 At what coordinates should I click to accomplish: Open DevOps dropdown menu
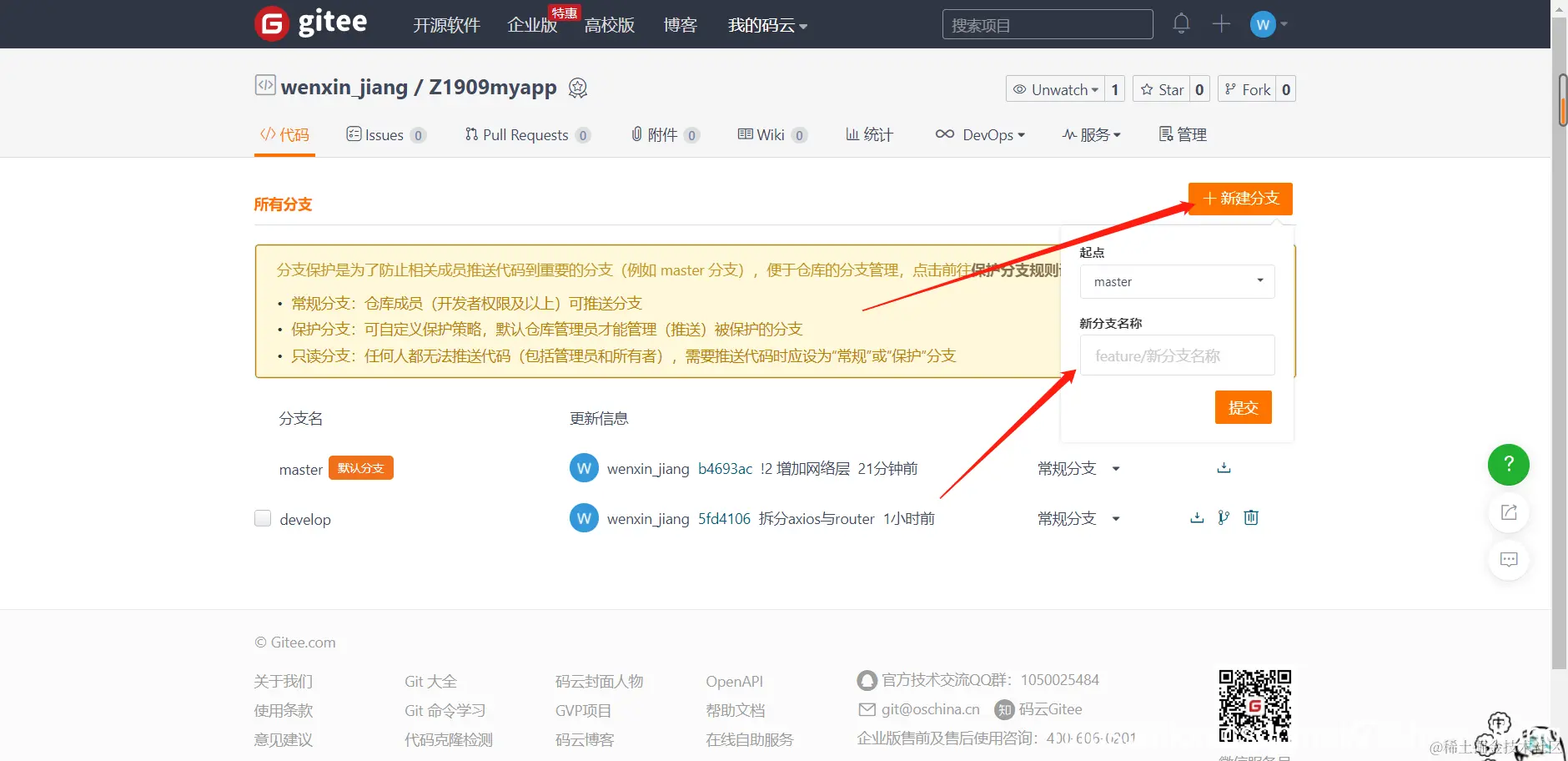point(980,134)
